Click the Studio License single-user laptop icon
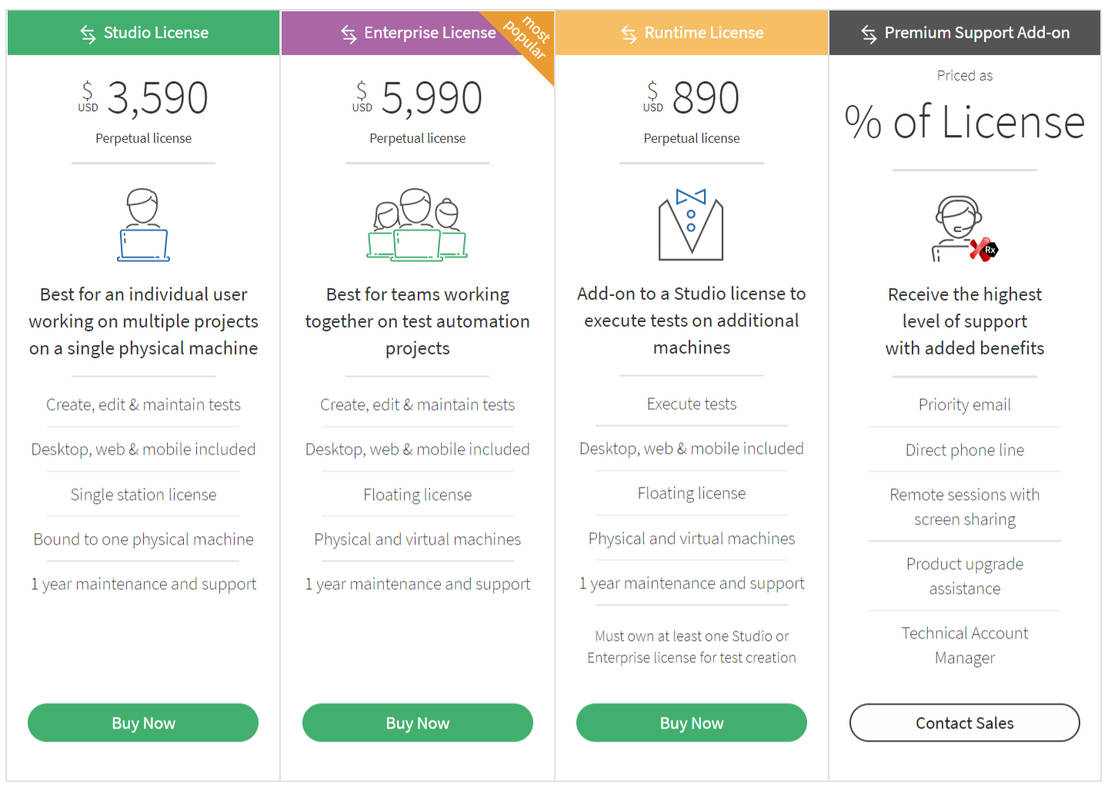This screenshot has width=1108, height=789. pos(143,226)
